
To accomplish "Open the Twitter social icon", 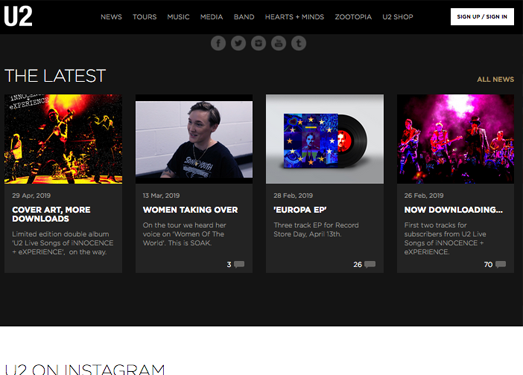I will [x=238, y=43].
